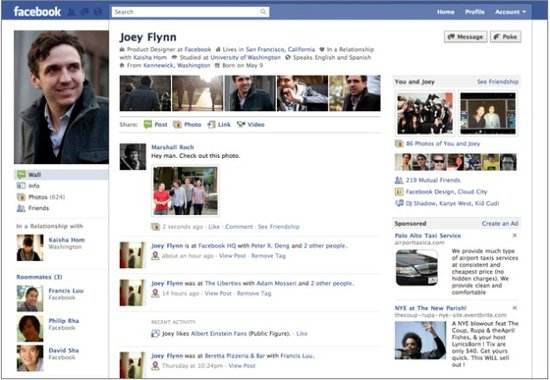Click See Friendship in You and Joey
Viewport: 550px width, 380px height.
tap(497, 82)
